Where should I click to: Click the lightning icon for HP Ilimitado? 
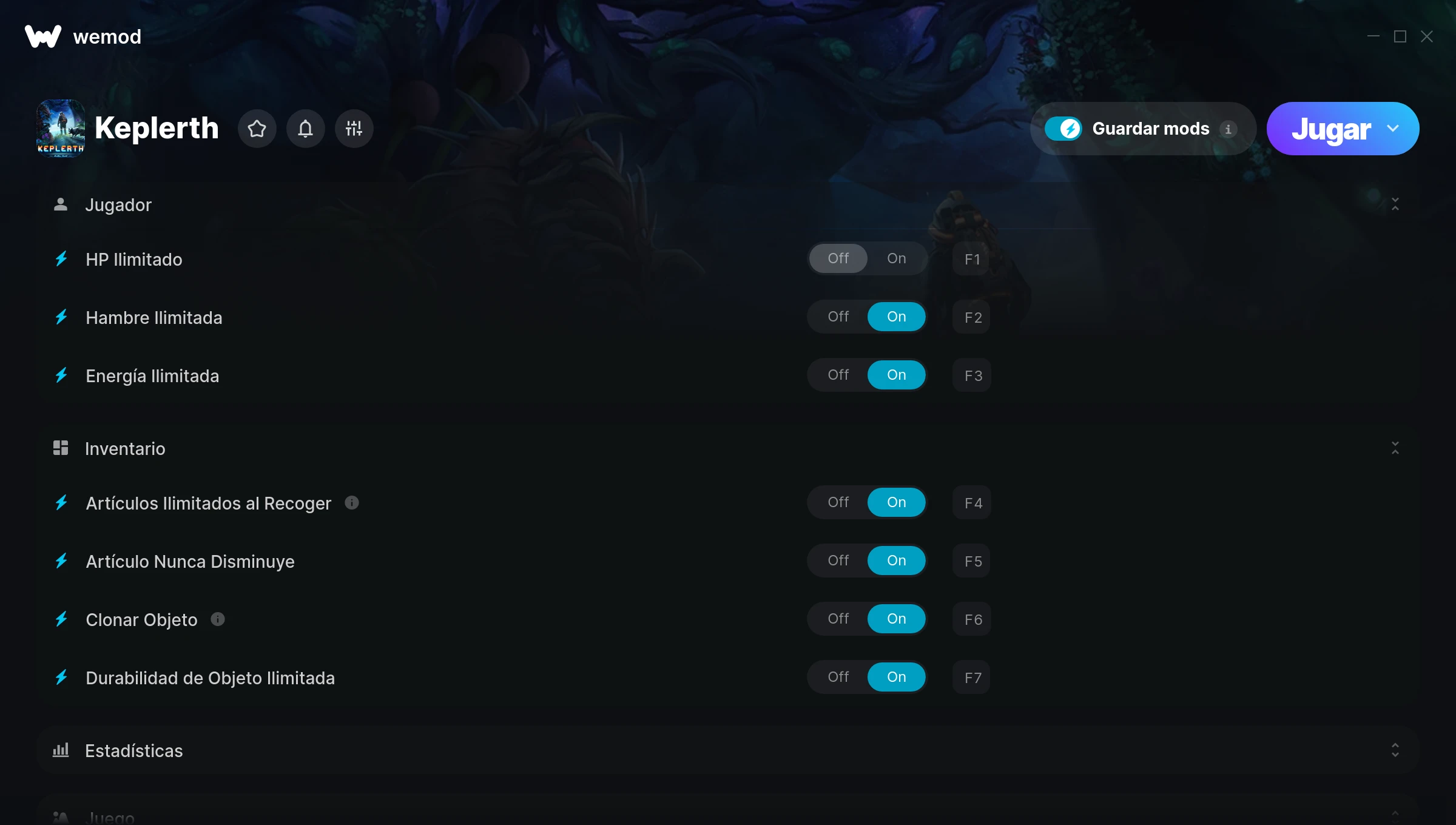tap(61, 259)
